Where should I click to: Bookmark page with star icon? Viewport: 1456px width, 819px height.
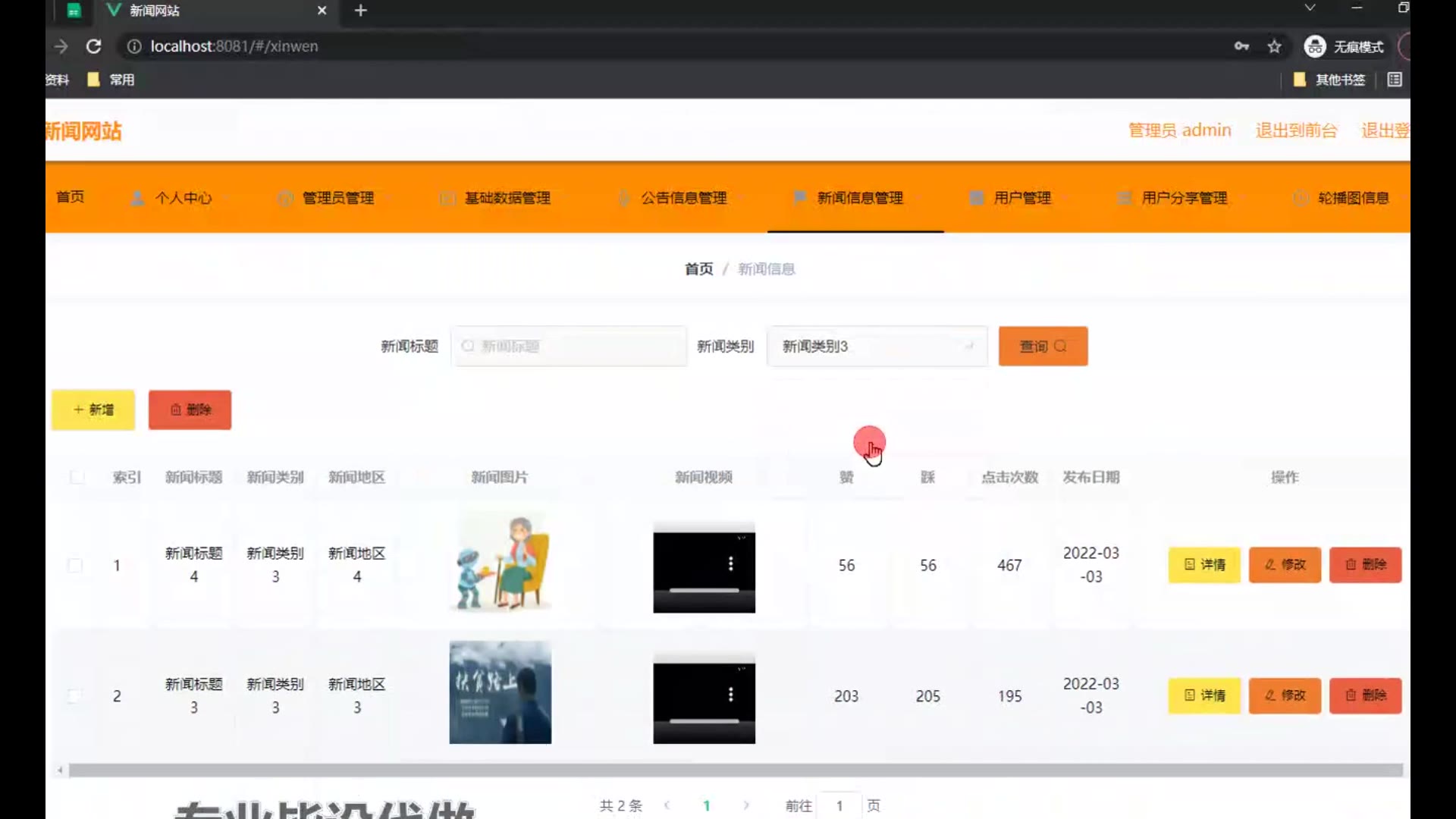[1274, 46]
